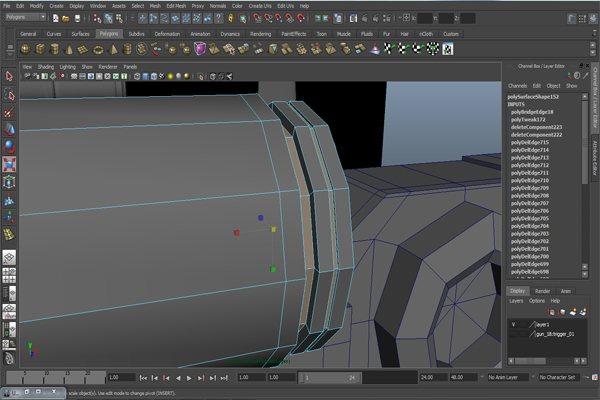Go to start of playback range
Viewport: 600px width, 400px height.
(143, 378)
